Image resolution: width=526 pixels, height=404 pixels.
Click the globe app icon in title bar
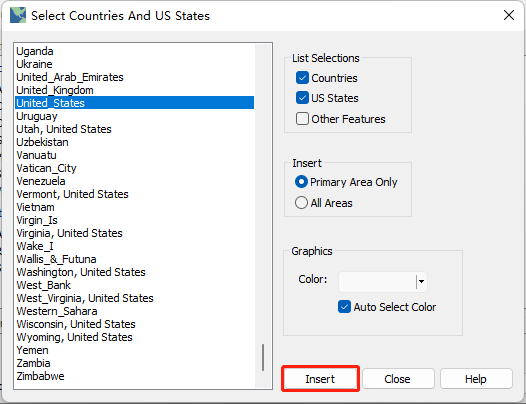coord(18,15)
